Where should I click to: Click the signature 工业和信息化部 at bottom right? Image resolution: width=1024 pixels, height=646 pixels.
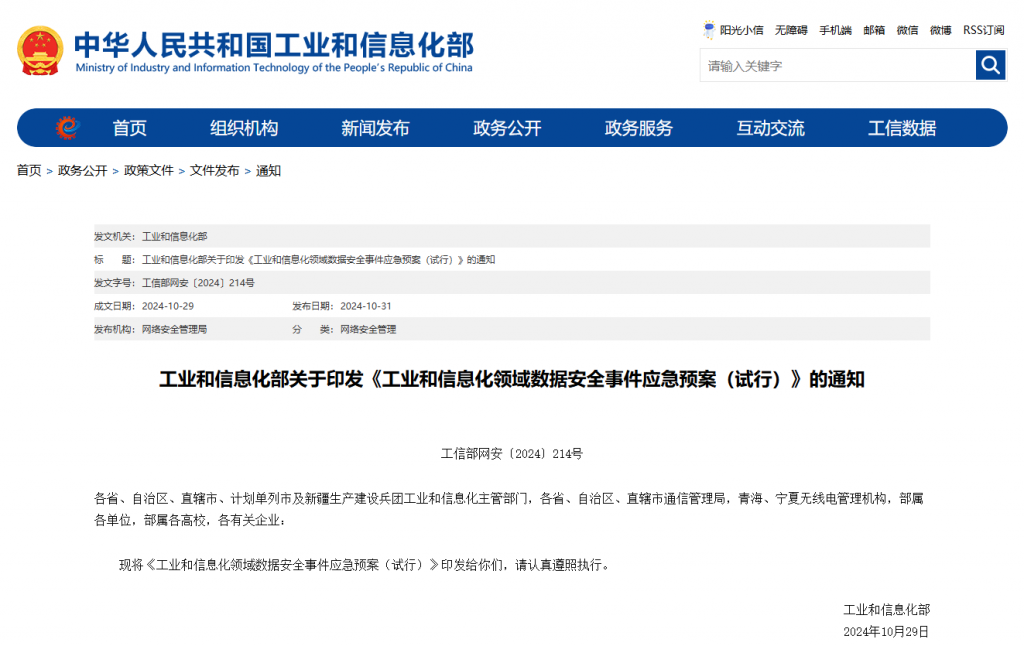(886, 610)
